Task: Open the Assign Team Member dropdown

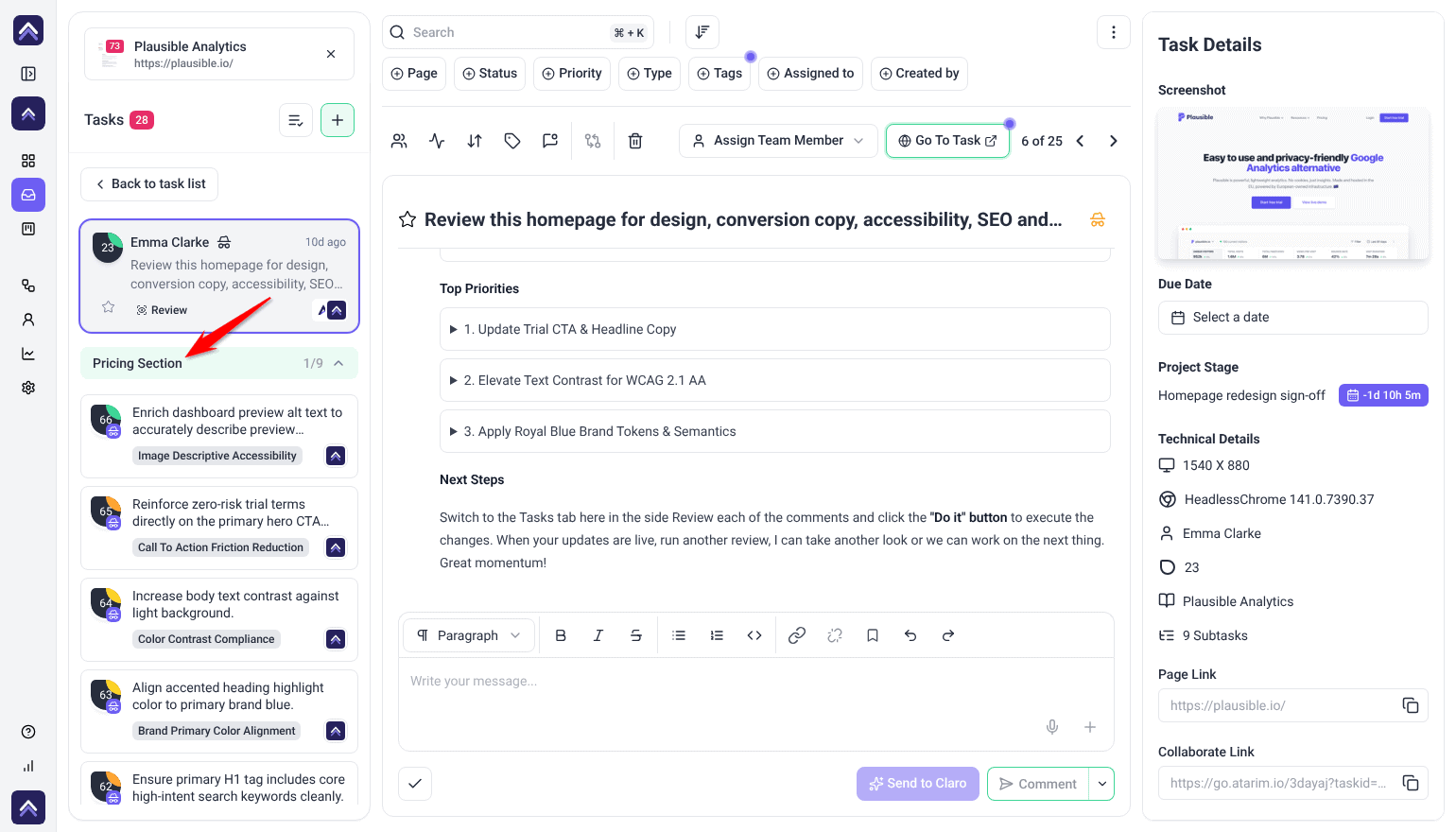Action: (x=778, y=141)
